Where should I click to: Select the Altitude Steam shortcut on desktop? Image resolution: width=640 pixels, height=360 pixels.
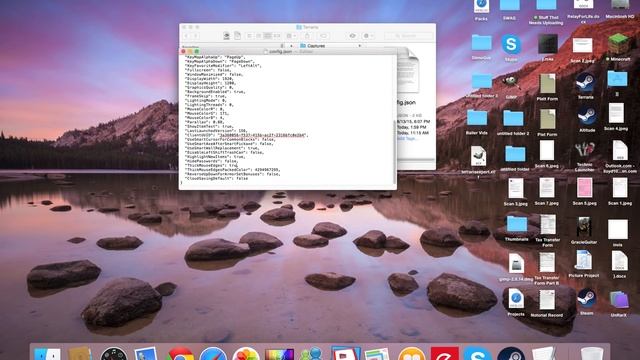587,117
